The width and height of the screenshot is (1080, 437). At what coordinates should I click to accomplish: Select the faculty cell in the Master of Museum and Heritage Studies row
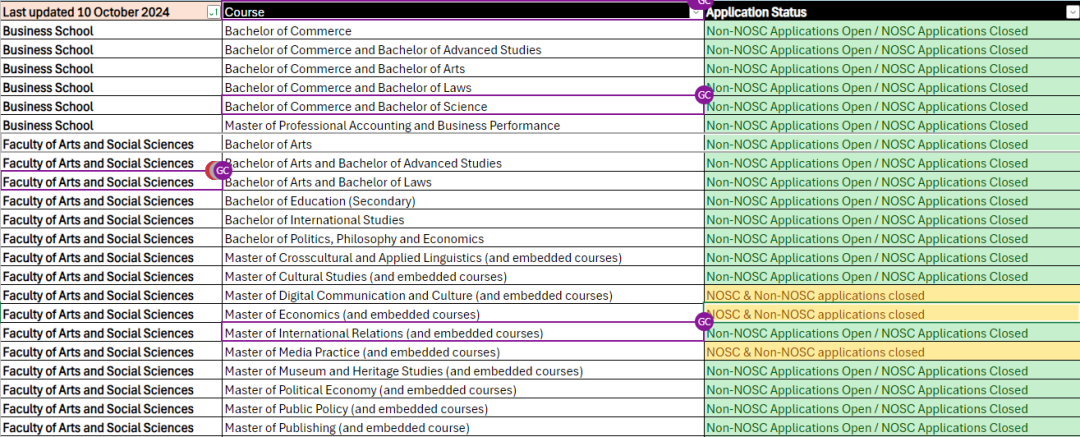(111, 371)
